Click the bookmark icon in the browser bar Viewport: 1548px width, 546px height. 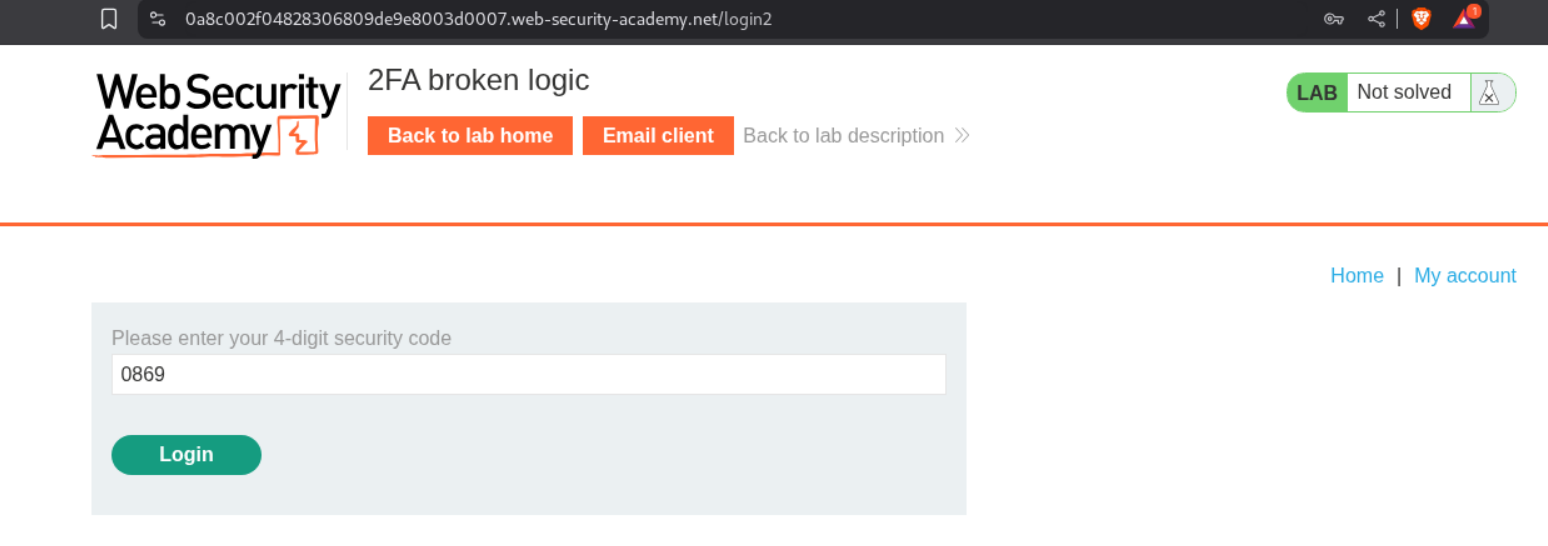click(110, 19)
